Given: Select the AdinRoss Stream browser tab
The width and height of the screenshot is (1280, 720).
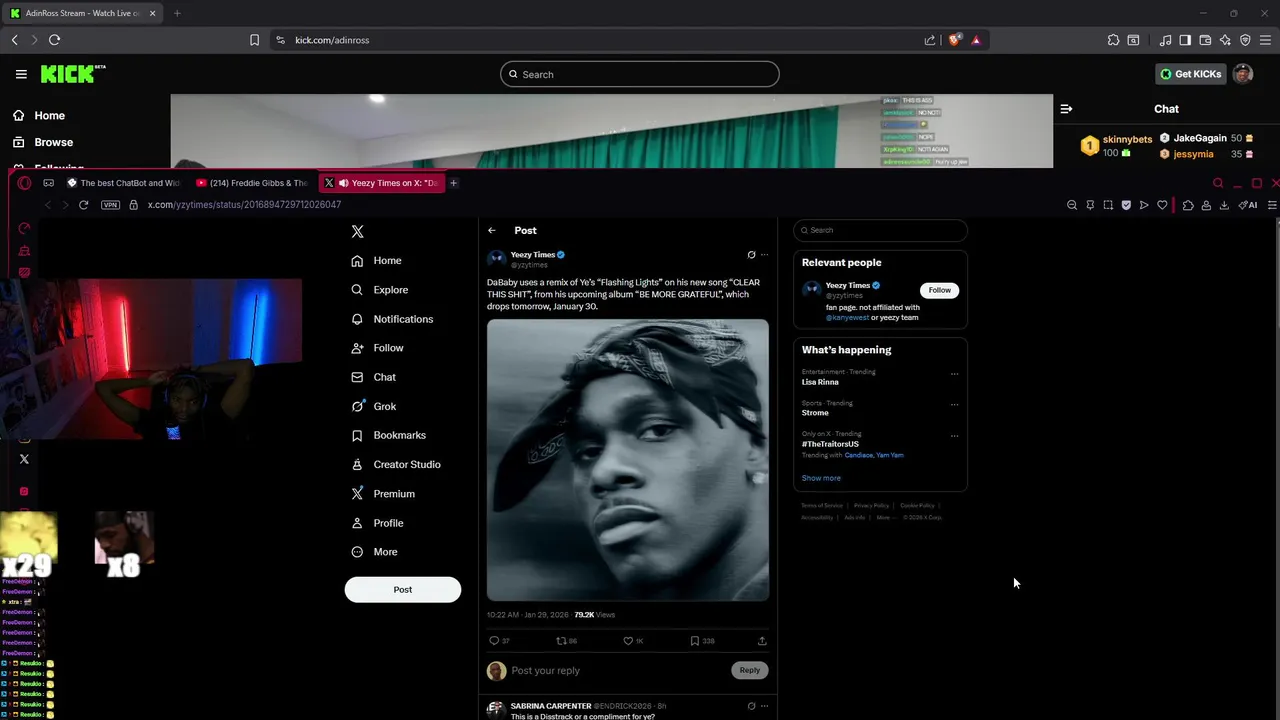Looking at the screenshot, I should [x=83, y=13].
